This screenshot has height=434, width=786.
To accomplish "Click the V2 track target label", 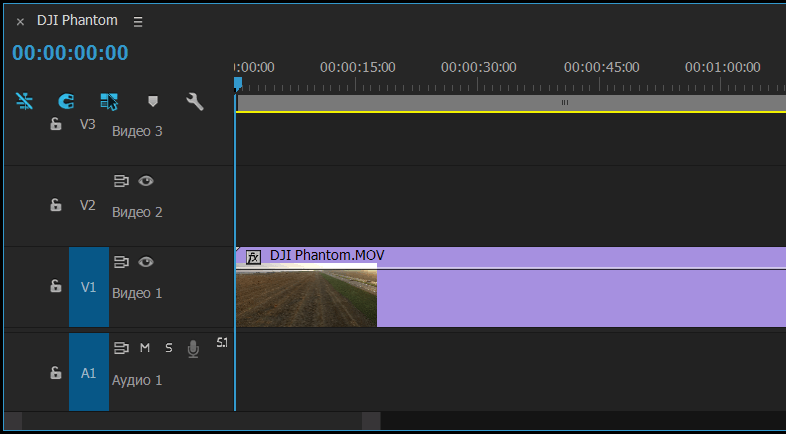I will tap(88, 205).
